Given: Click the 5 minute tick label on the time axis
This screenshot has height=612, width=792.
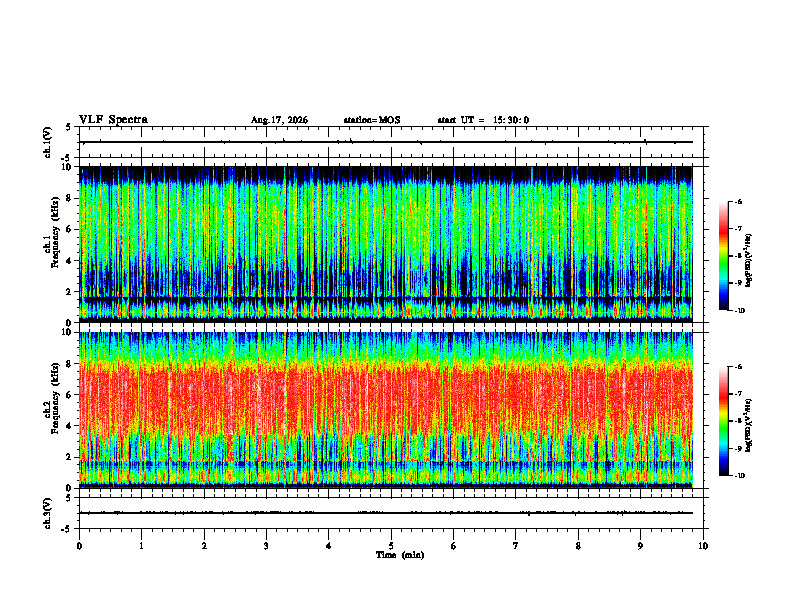Looking at the screenshot, I should click(x=391, y=546).
